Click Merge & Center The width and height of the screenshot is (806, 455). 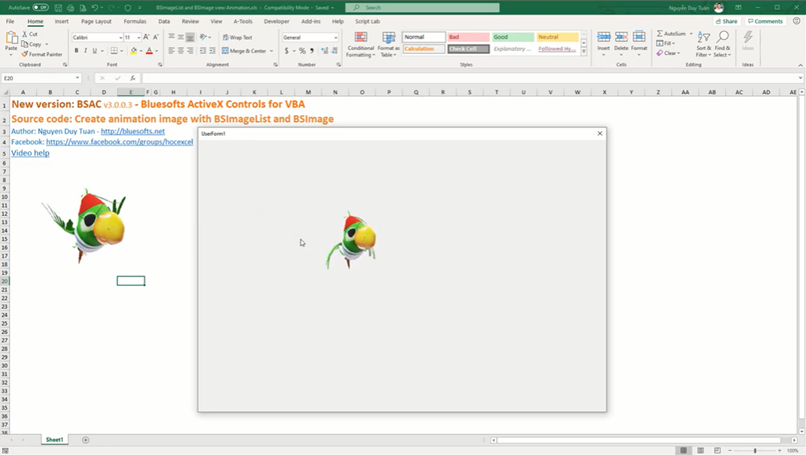[x=244, y=51]
